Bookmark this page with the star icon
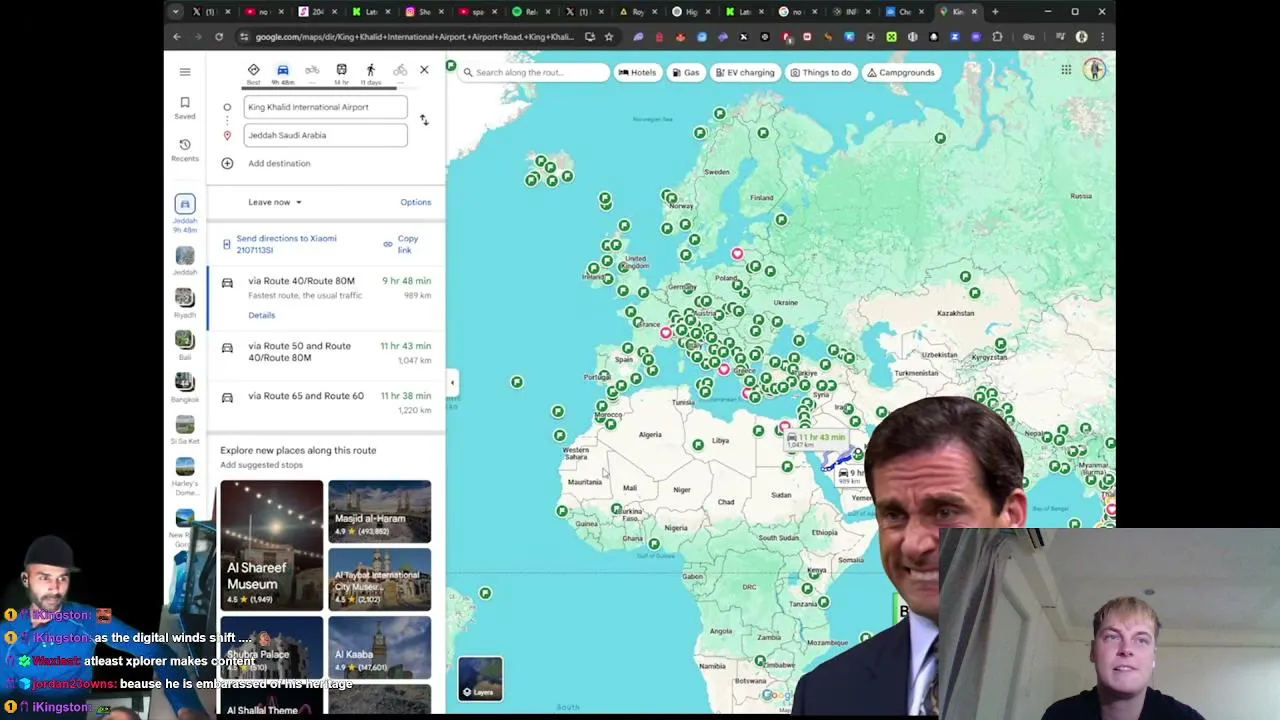This screenshot has width=1280, height=720. pyautogui.click(x=608, y=37)
